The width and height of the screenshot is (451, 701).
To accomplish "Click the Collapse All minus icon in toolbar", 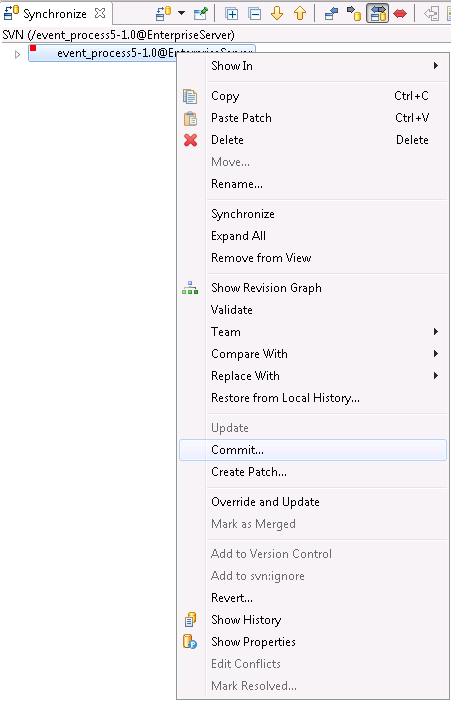I will (x=255, y=14).
